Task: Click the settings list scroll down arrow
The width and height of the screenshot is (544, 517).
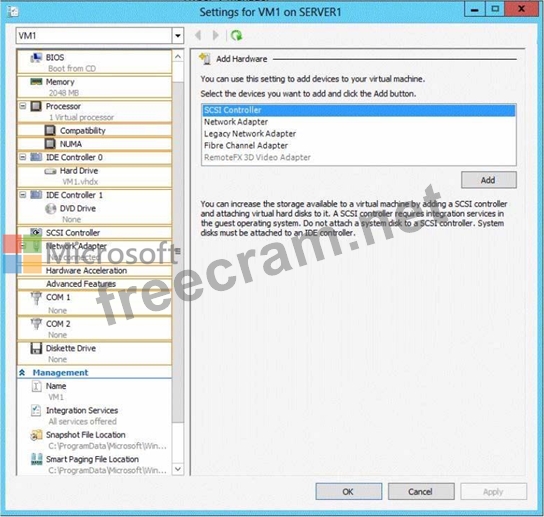Action: coord(178,469)
